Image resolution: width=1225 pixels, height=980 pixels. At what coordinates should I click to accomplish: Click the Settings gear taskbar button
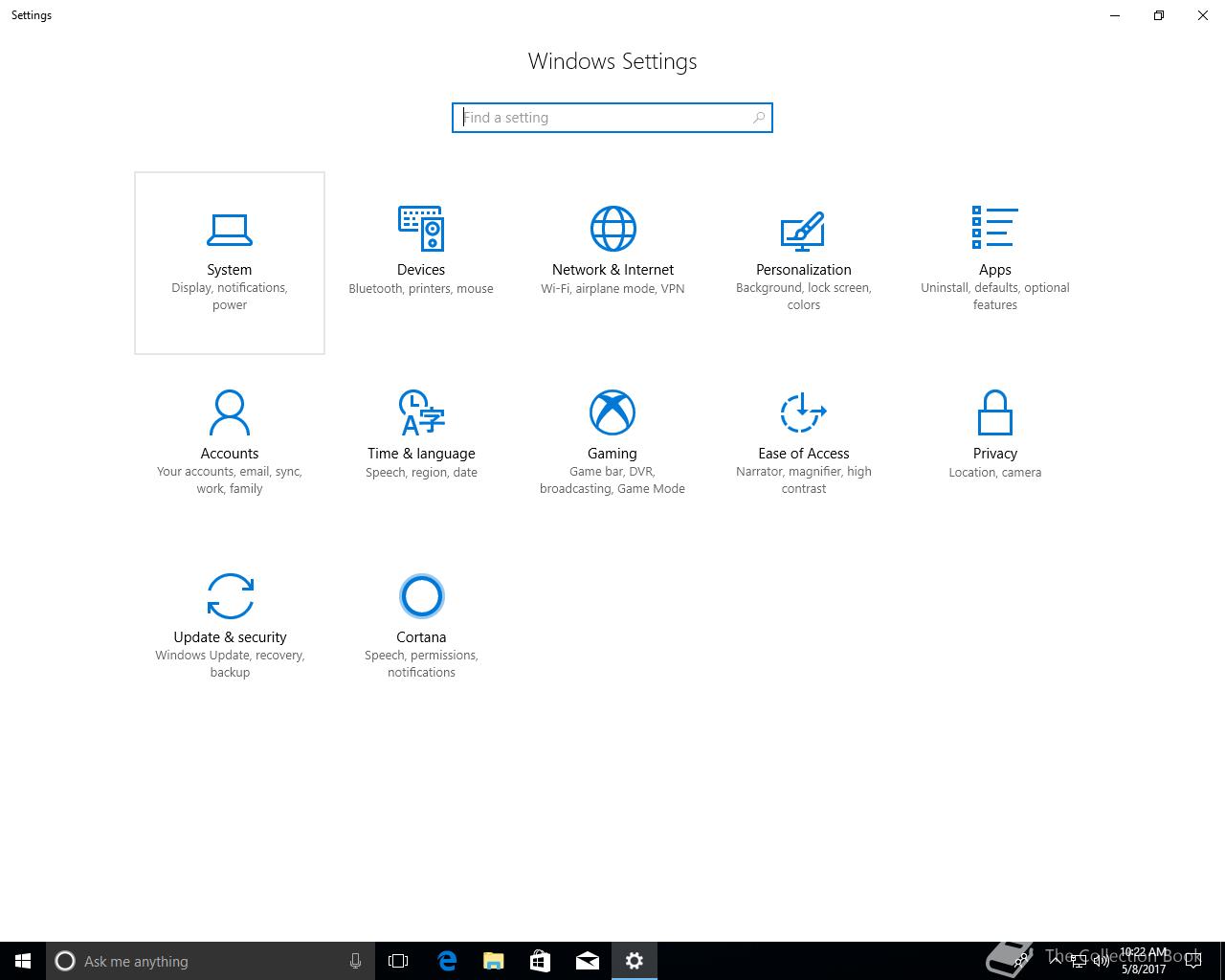634,961
